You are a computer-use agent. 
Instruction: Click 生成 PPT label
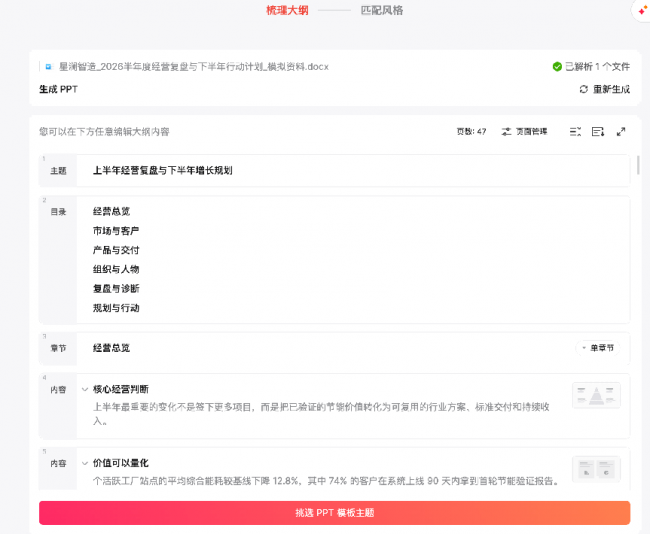(x=58, y=89)
